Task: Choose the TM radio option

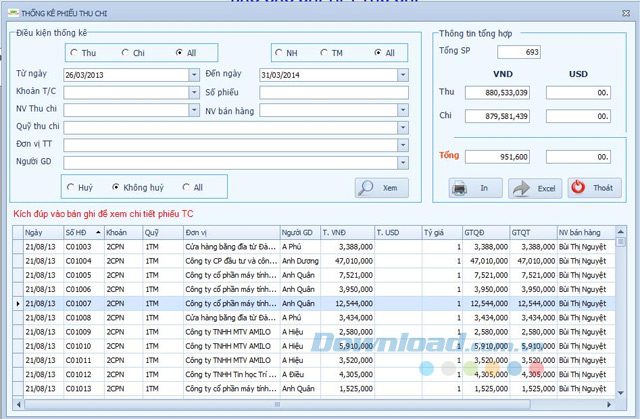Action: tap(330, 52)
